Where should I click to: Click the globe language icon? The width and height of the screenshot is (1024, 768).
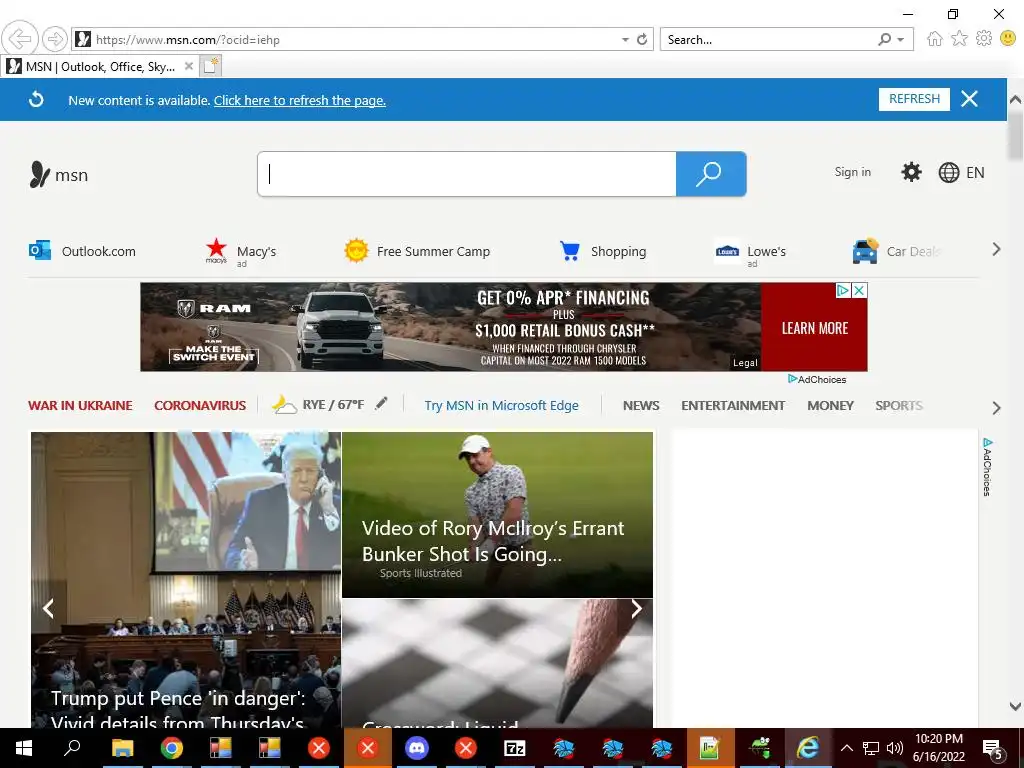(948, 172)
